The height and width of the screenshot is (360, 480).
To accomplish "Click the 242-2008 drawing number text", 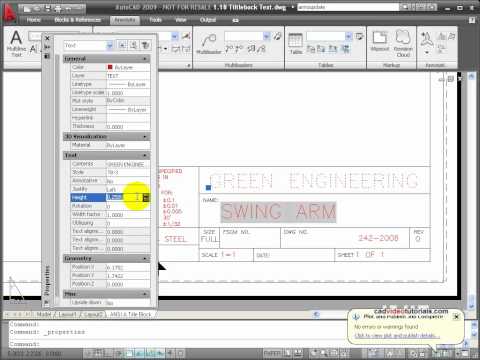I will 378,238.
